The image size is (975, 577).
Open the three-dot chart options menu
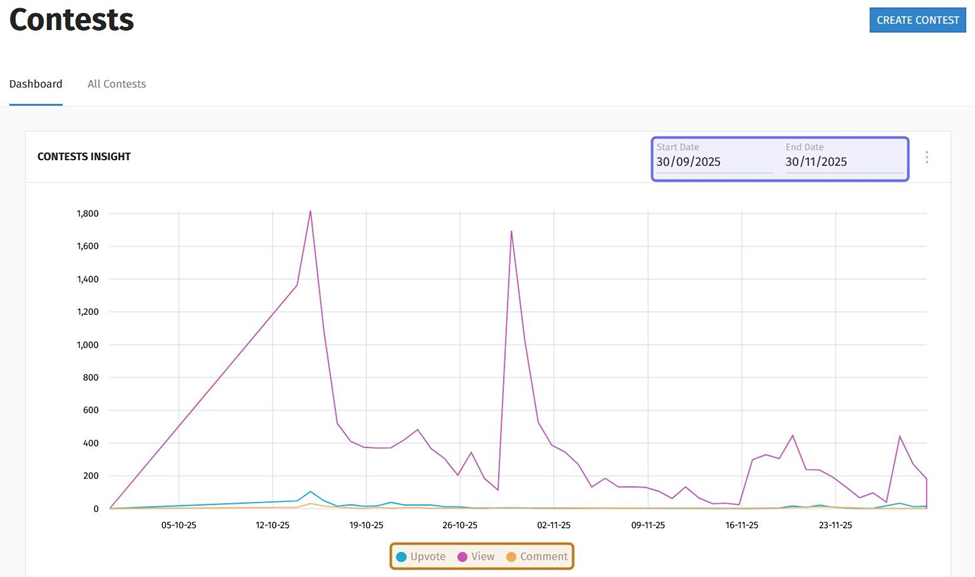tap(927, 158)
